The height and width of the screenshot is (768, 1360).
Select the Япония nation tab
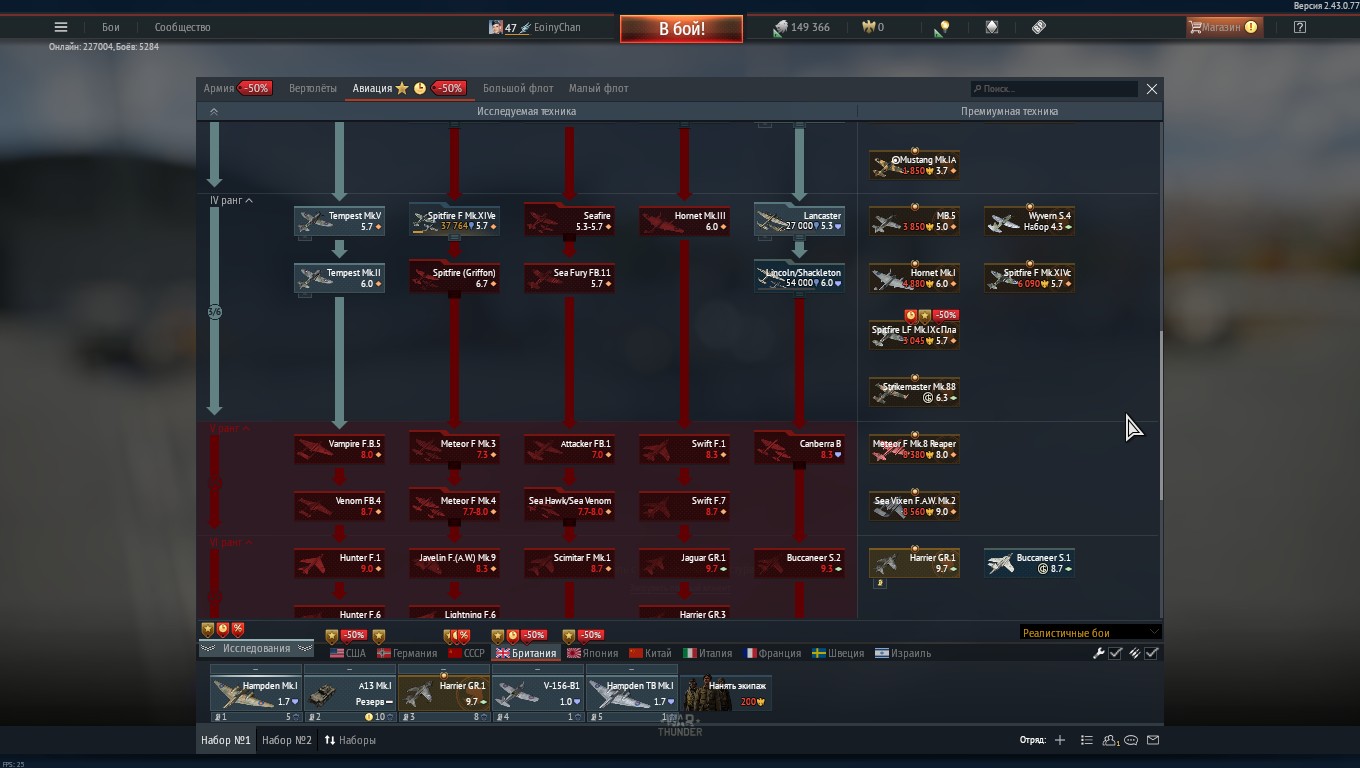593,654
